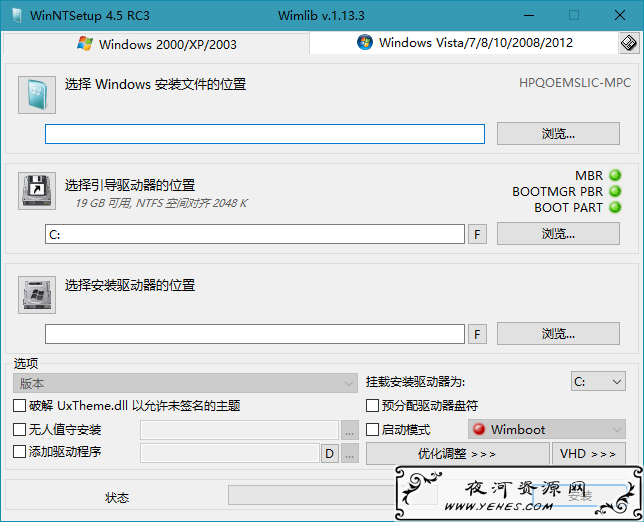
Task: Click the HPQOEMSLIC-MPC label
Action: pos(575,83)
